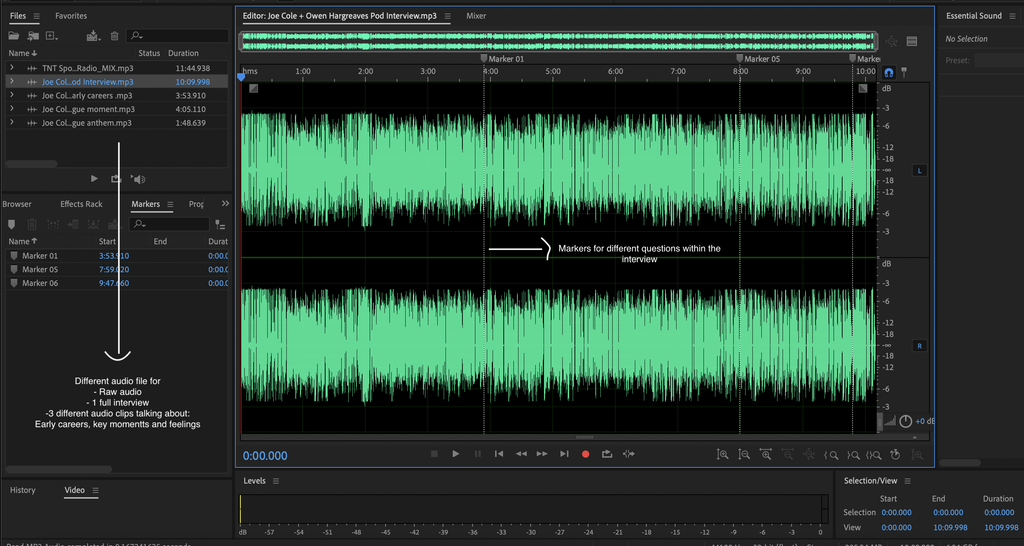Open the Editor panel menu icon
Viewport: 1024px width, 546px height.
[x=447, y=16]
